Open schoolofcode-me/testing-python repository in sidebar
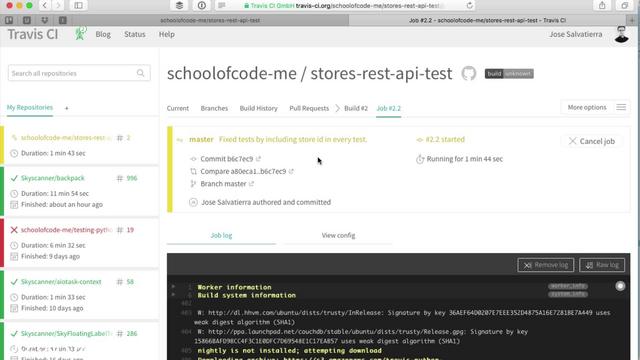640x360 pixels. 66,230
